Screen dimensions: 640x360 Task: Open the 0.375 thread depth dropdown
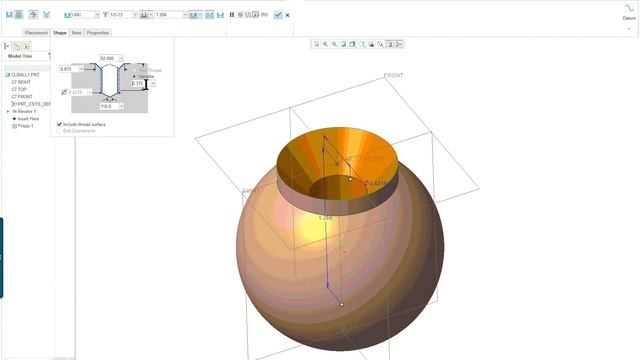coord(153,83)
